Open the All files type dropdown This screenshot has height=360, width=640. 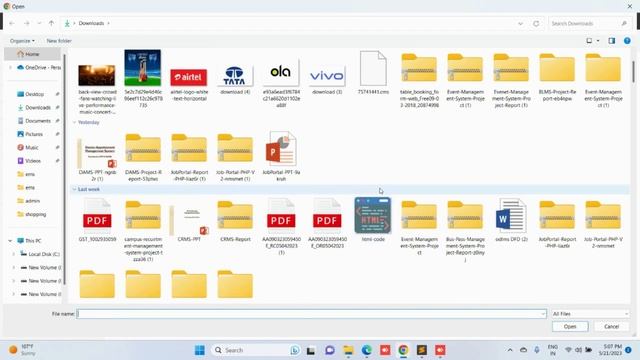pyautogui.click(x=590, y=314)
